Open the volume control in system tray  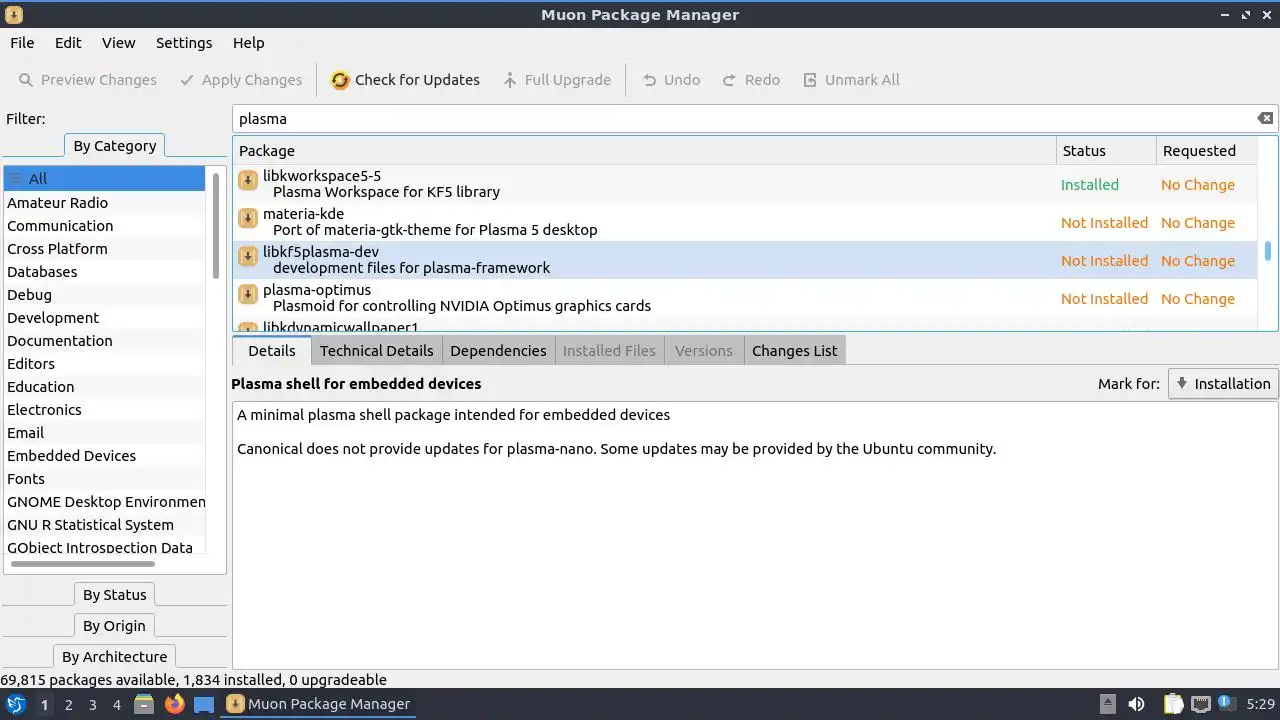(1136, 704)
